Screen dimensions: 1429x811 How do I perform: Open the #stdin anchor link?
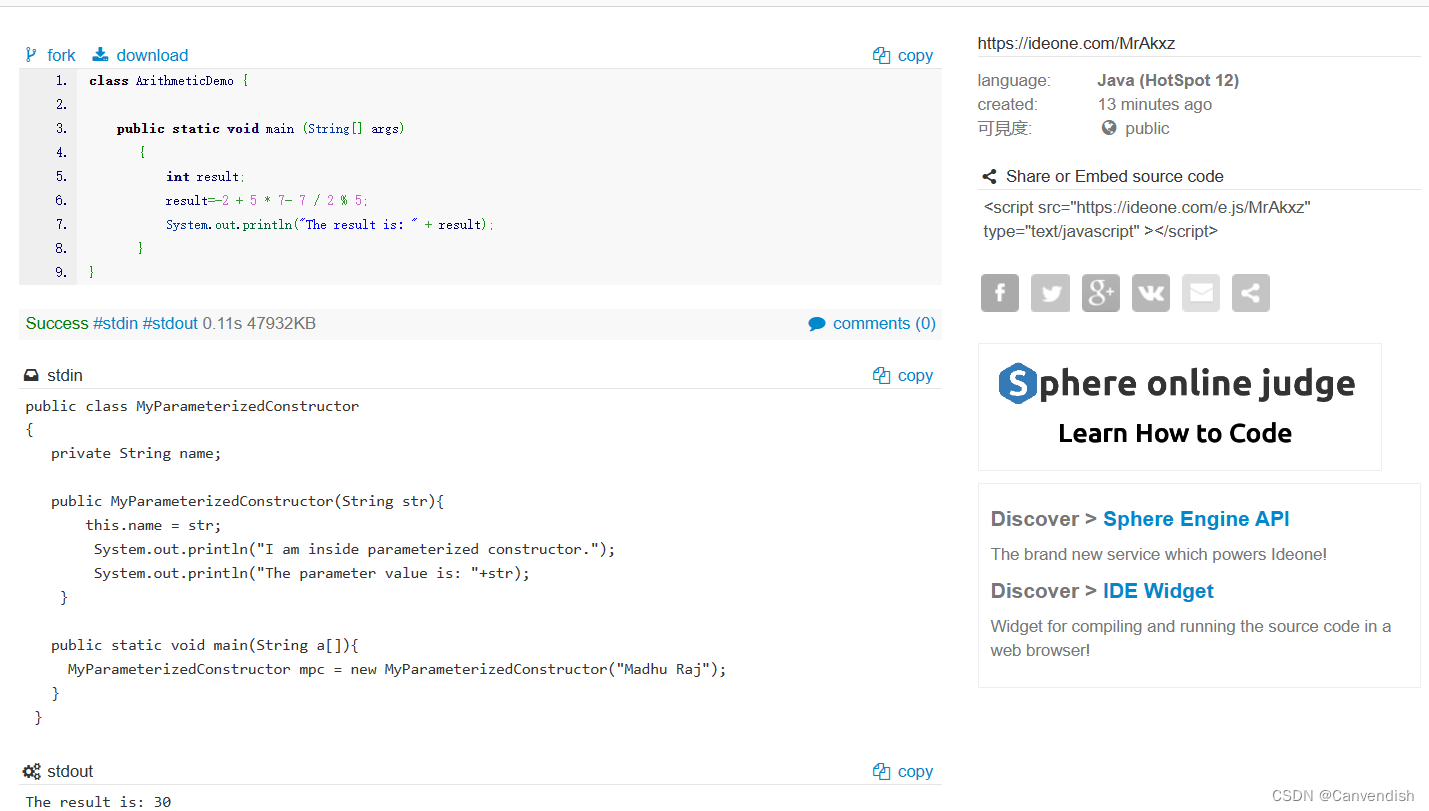(x=115, y=324)
